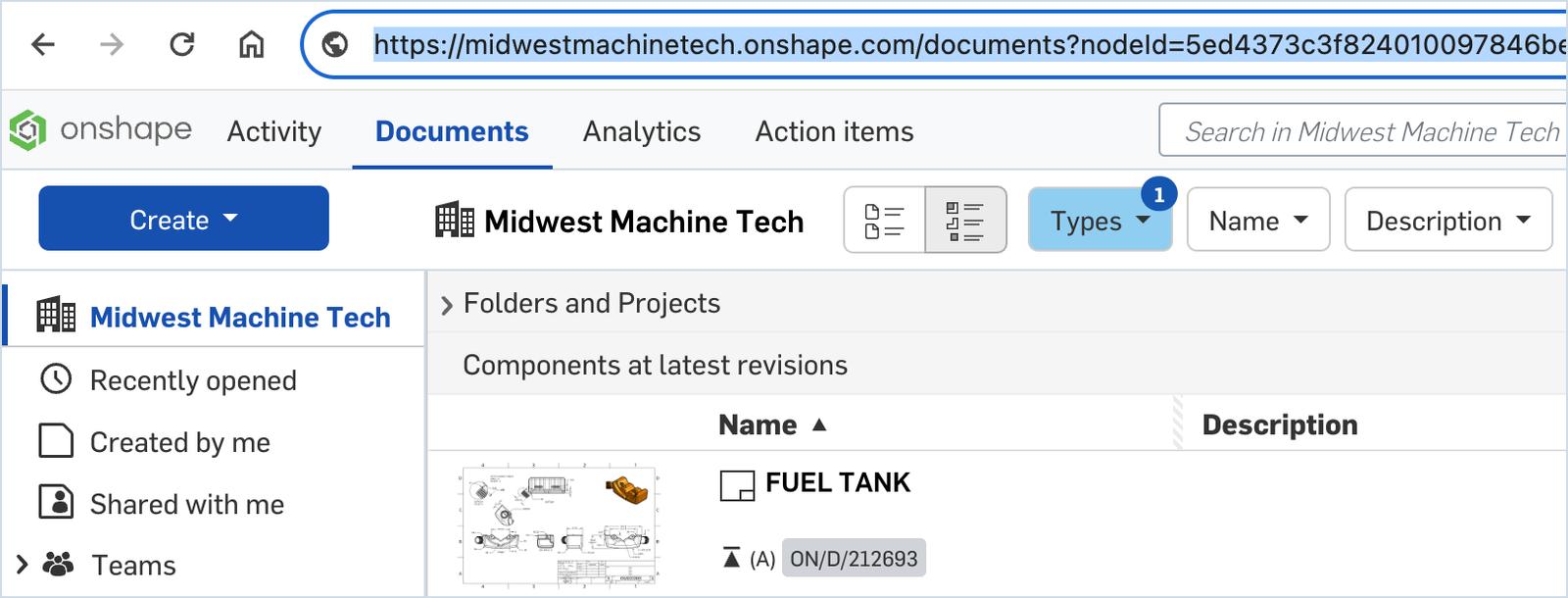Click the Onshape logo icon
Screen dimensions: 1568x598
pyautogui.click(x=27, y=130)
